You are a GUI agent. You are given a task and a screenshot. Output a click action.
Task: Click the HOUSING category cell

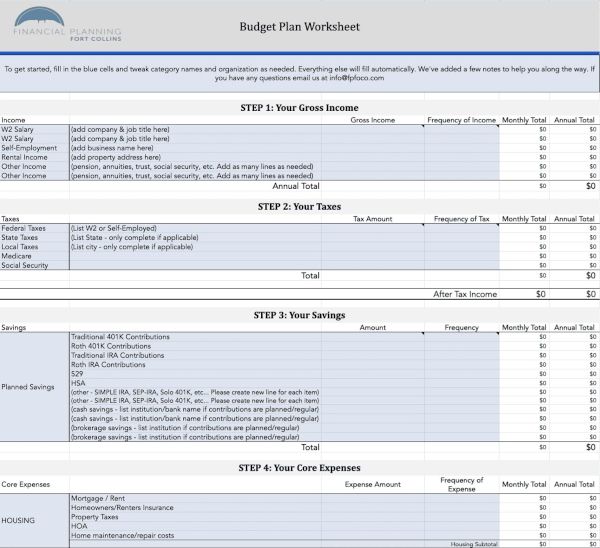(34, 520)
